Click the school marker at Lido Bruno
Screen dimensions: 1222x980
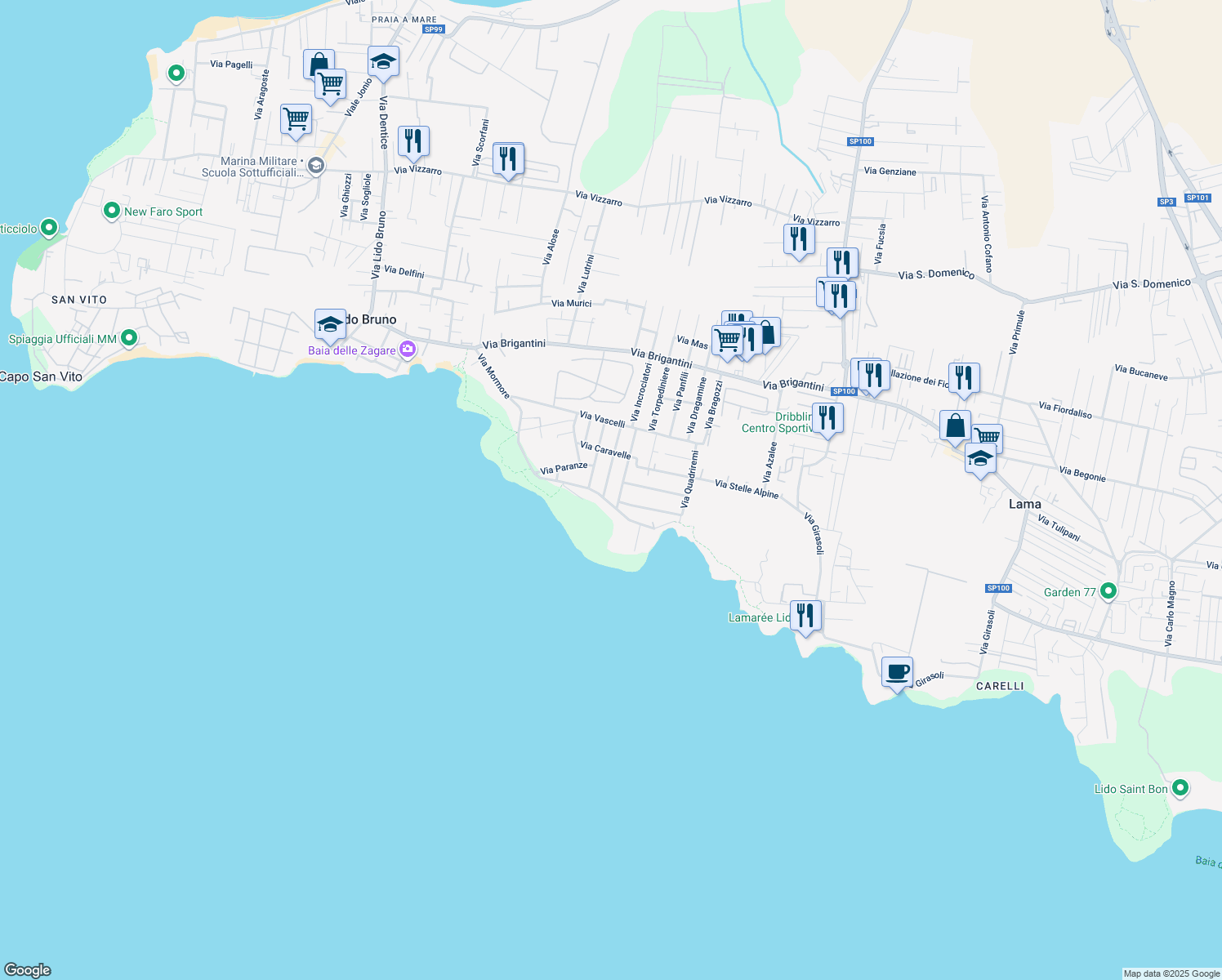(330, 325)
